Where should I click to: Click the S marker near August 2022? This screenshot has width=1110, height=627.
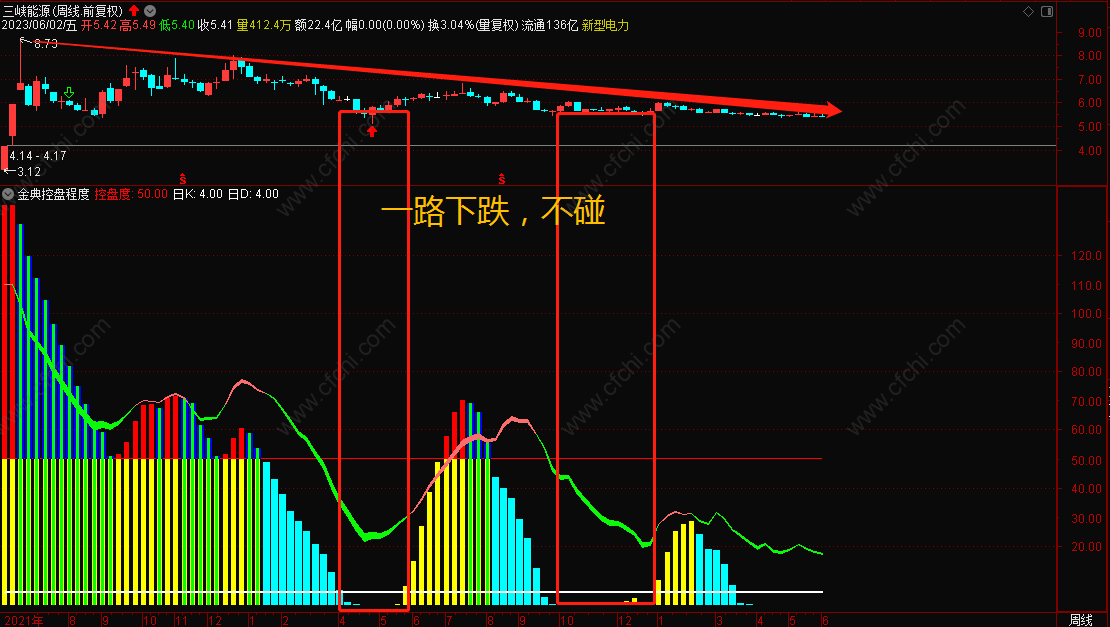click(x=502, y=178)
